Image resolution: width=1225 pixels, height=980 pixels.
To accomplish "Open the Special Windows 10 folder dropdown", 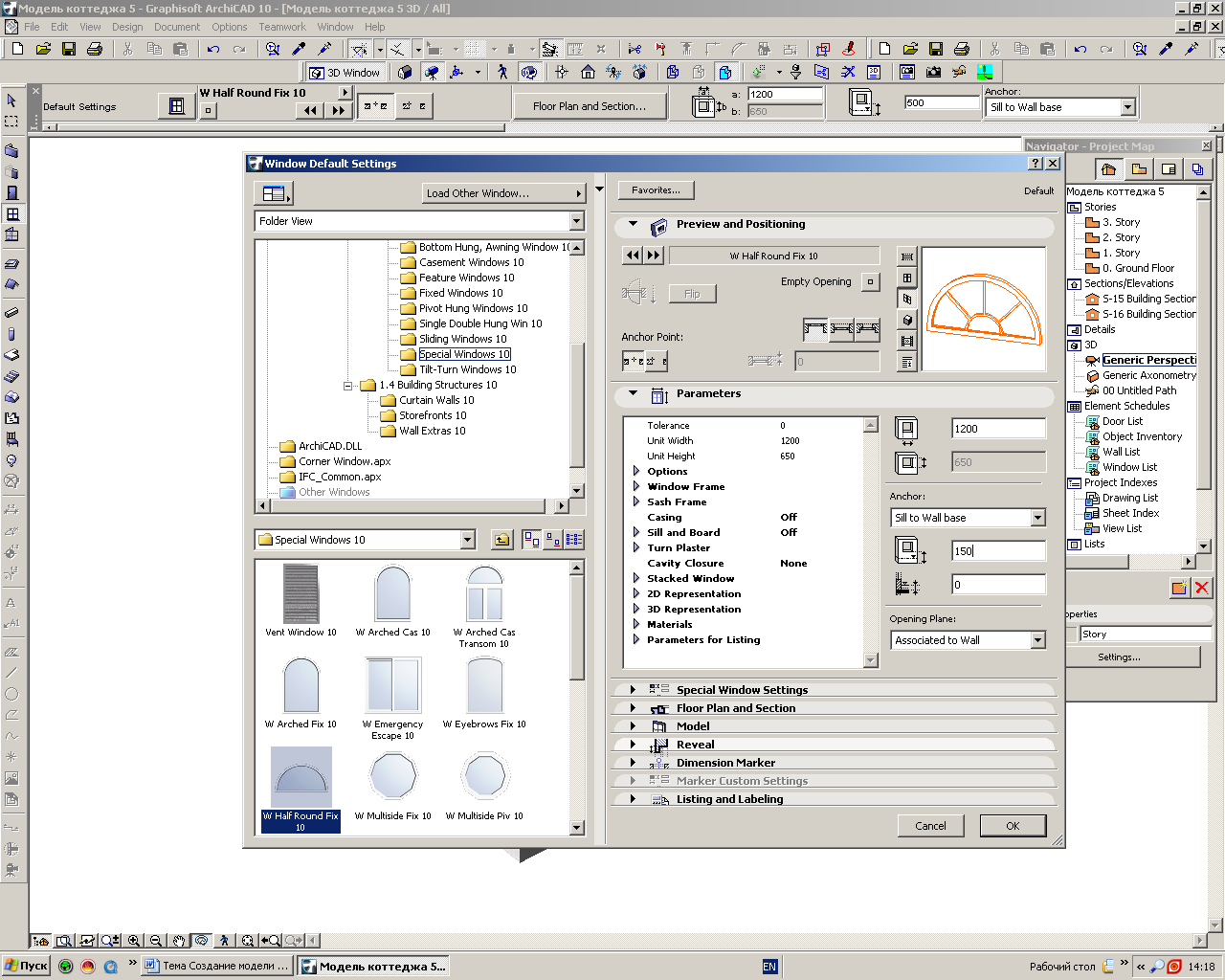I will [x=467, y=540].
